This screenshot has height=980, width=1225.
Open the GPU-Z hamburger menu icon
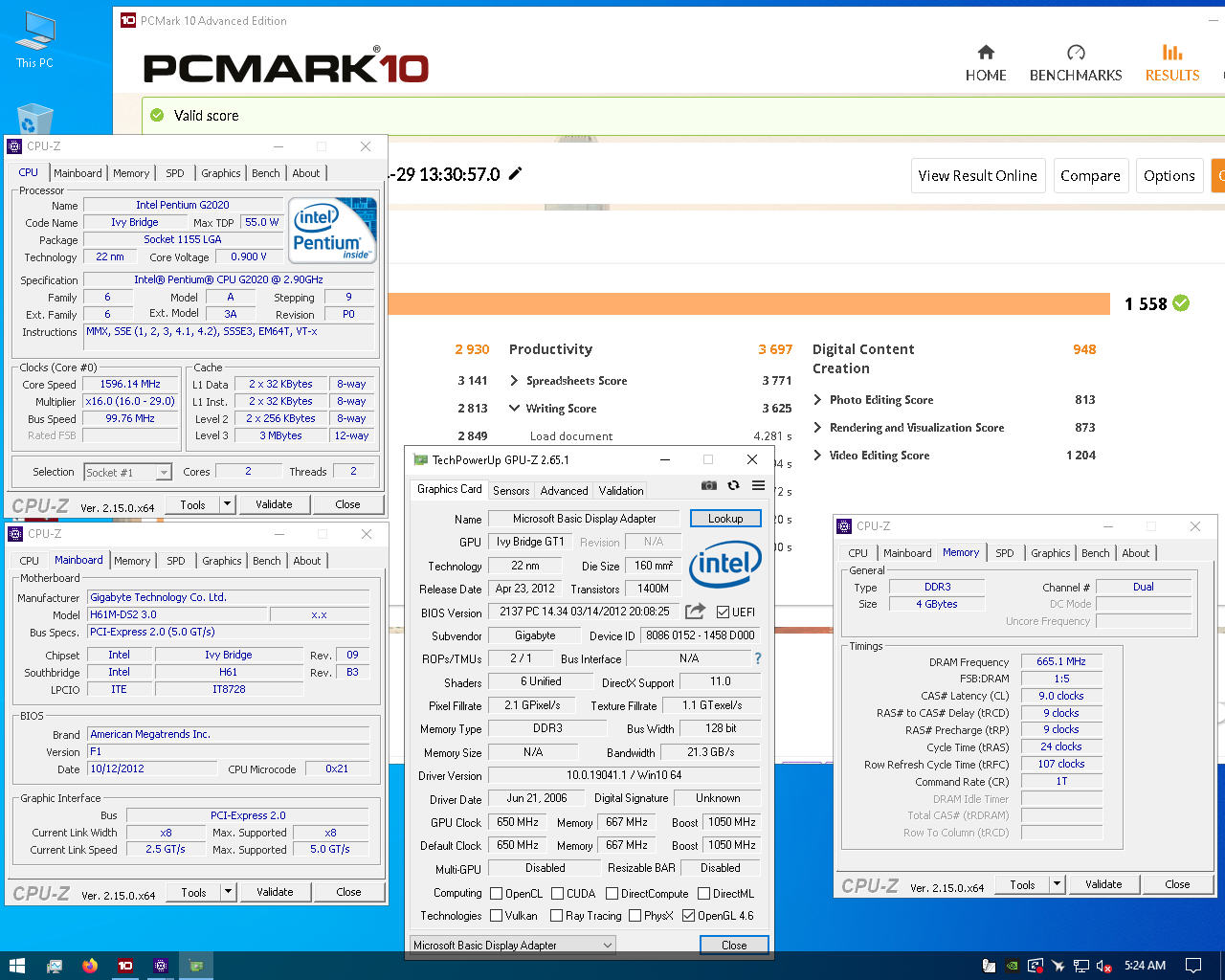pyautogui.click(x=758, y=486)
